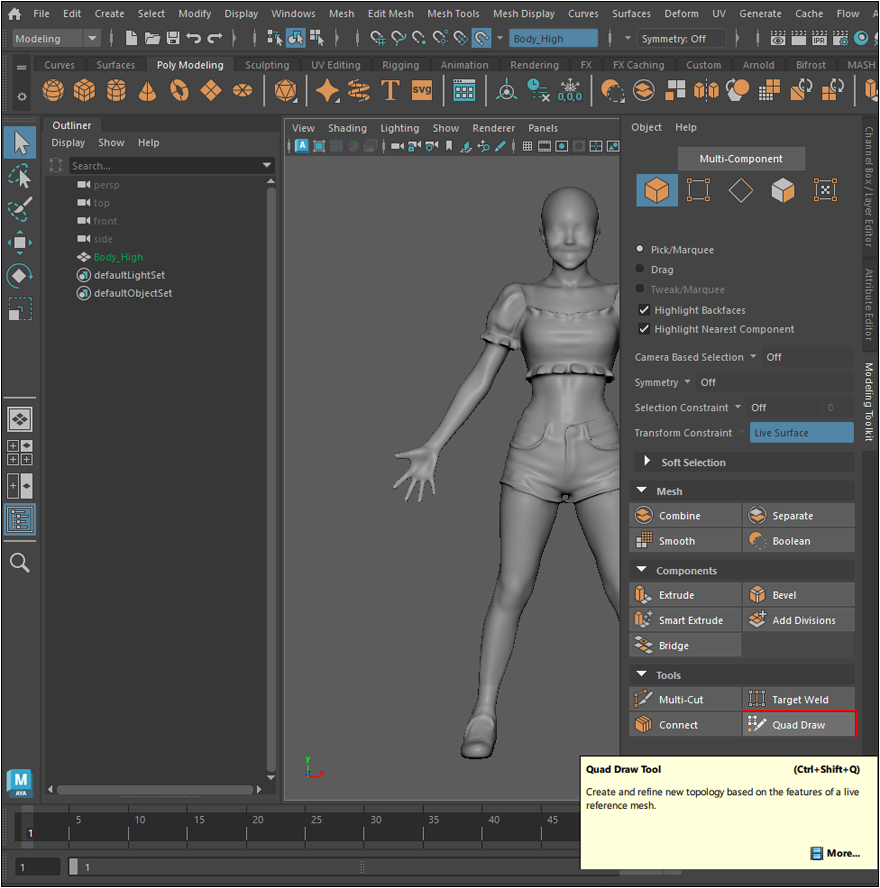The width and height of the screenshot is (880, 888).
Task: Select Vertex selection mode in Modeling Toolkit
Action: tap(698, 191)
